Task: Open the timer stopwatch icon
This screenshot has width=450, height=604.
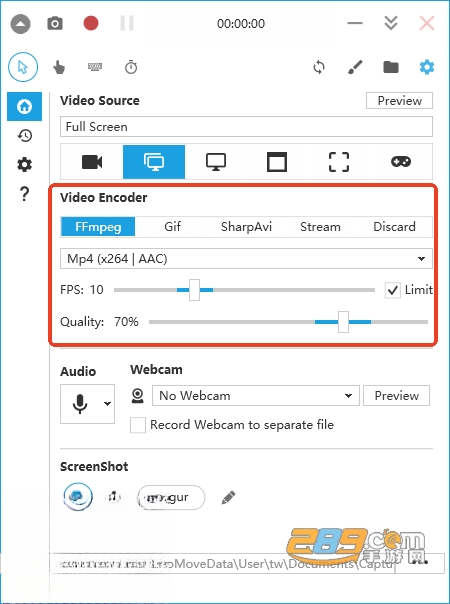Action: click(131, 67)
